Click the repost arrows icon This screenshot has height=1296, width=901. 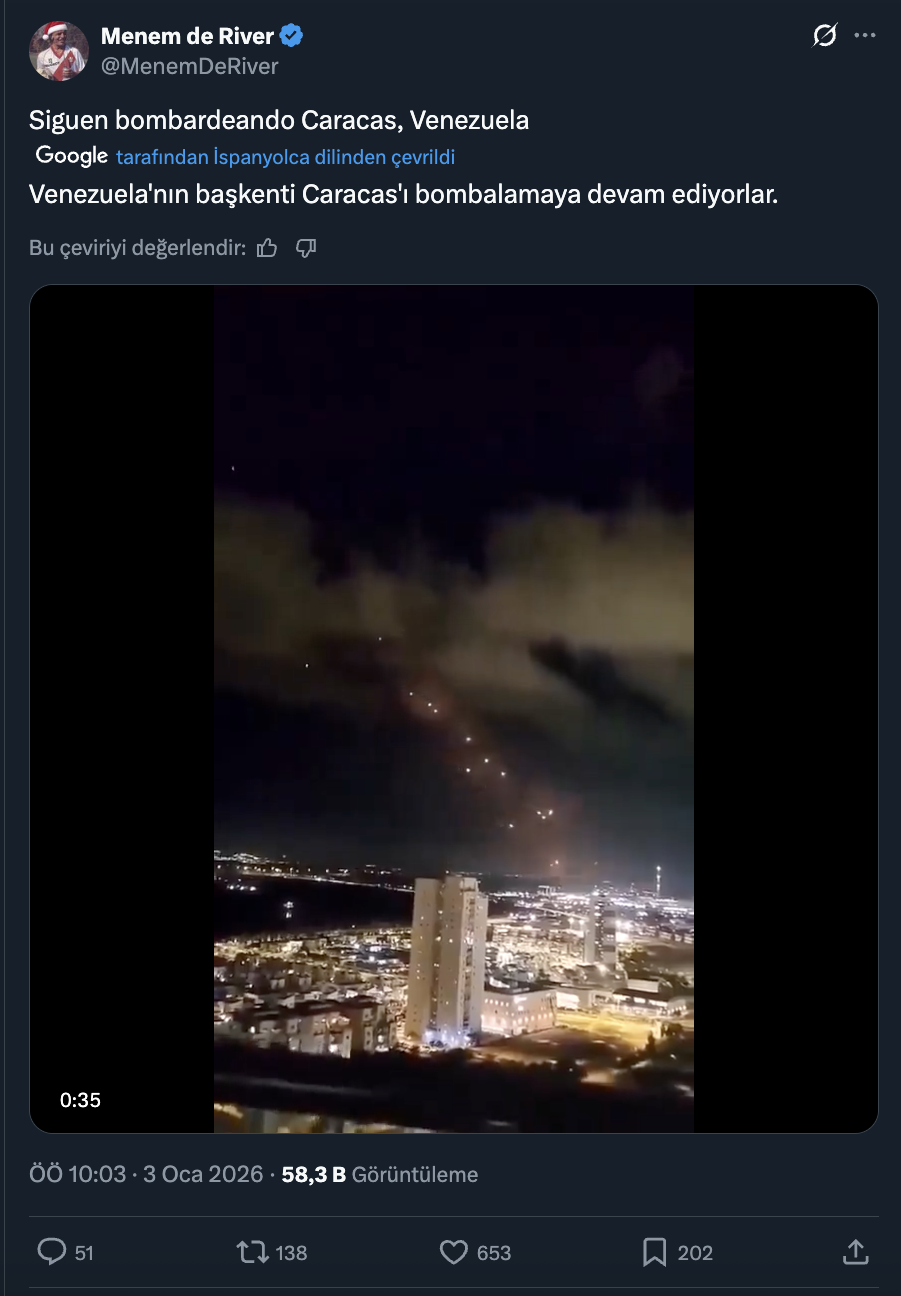[251, 1252]
